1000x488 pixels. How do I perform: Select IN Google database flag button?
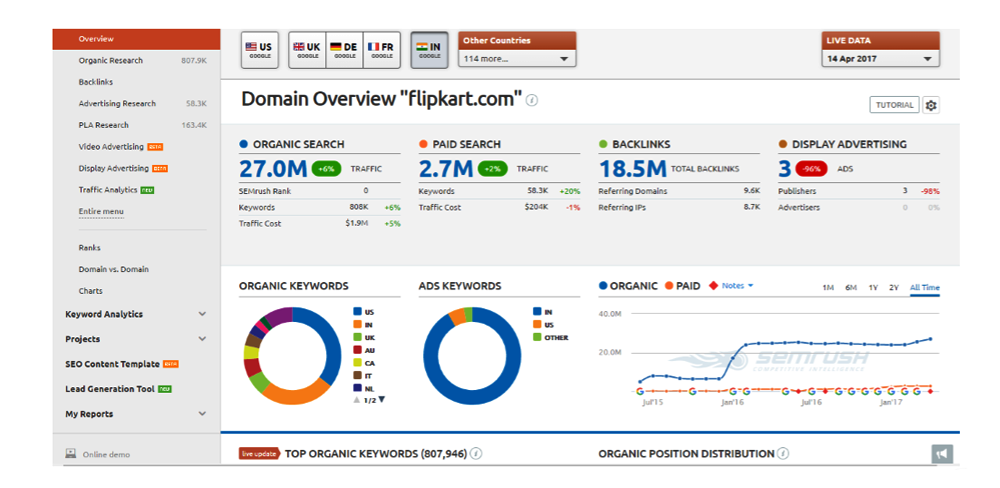pyautogui.click(x=429, y=50)
